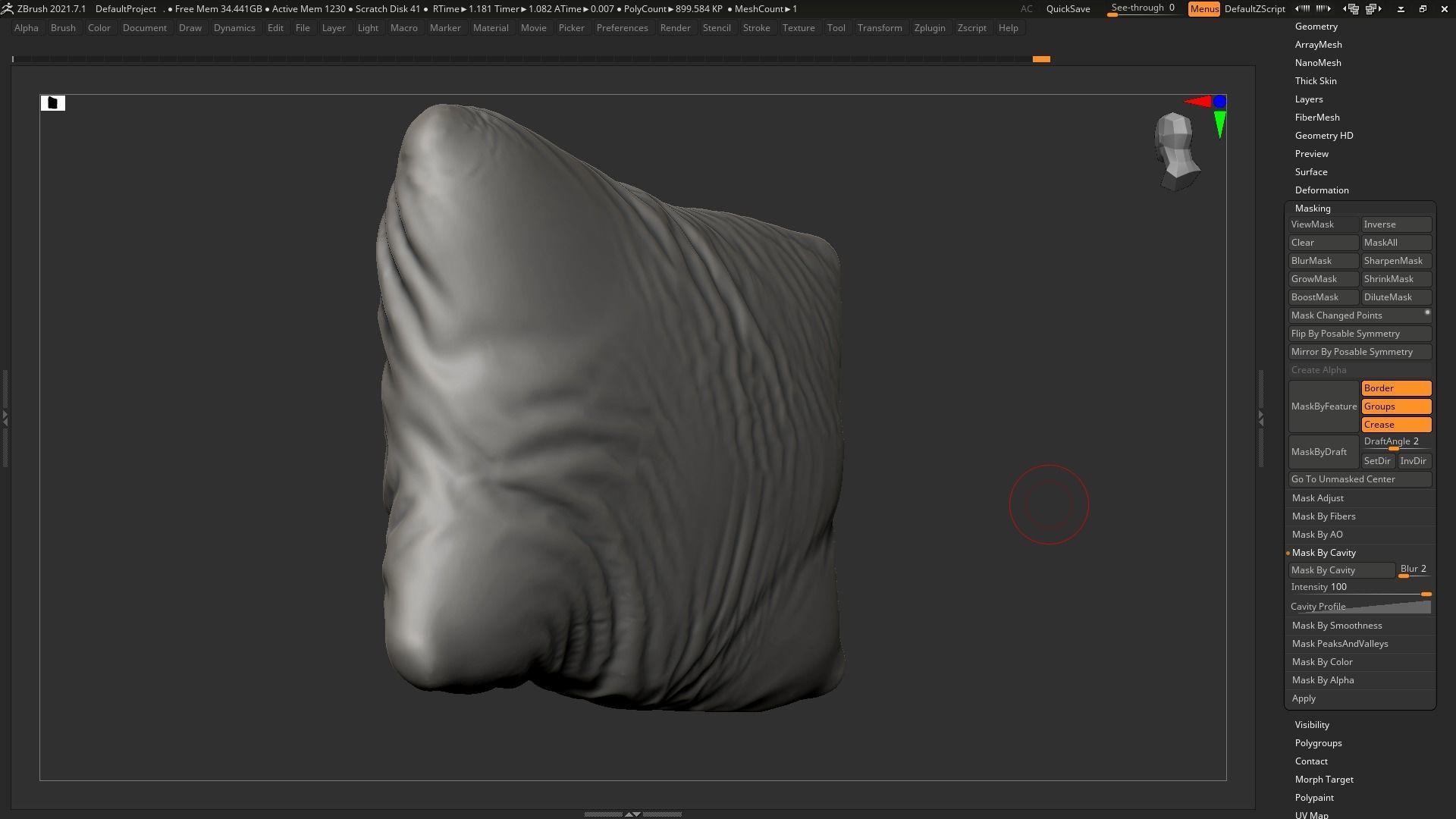Viewport: 1456px width, 819px height.
Task: Click the orange timeline marker above canvas
Action: click(1041, 58)
